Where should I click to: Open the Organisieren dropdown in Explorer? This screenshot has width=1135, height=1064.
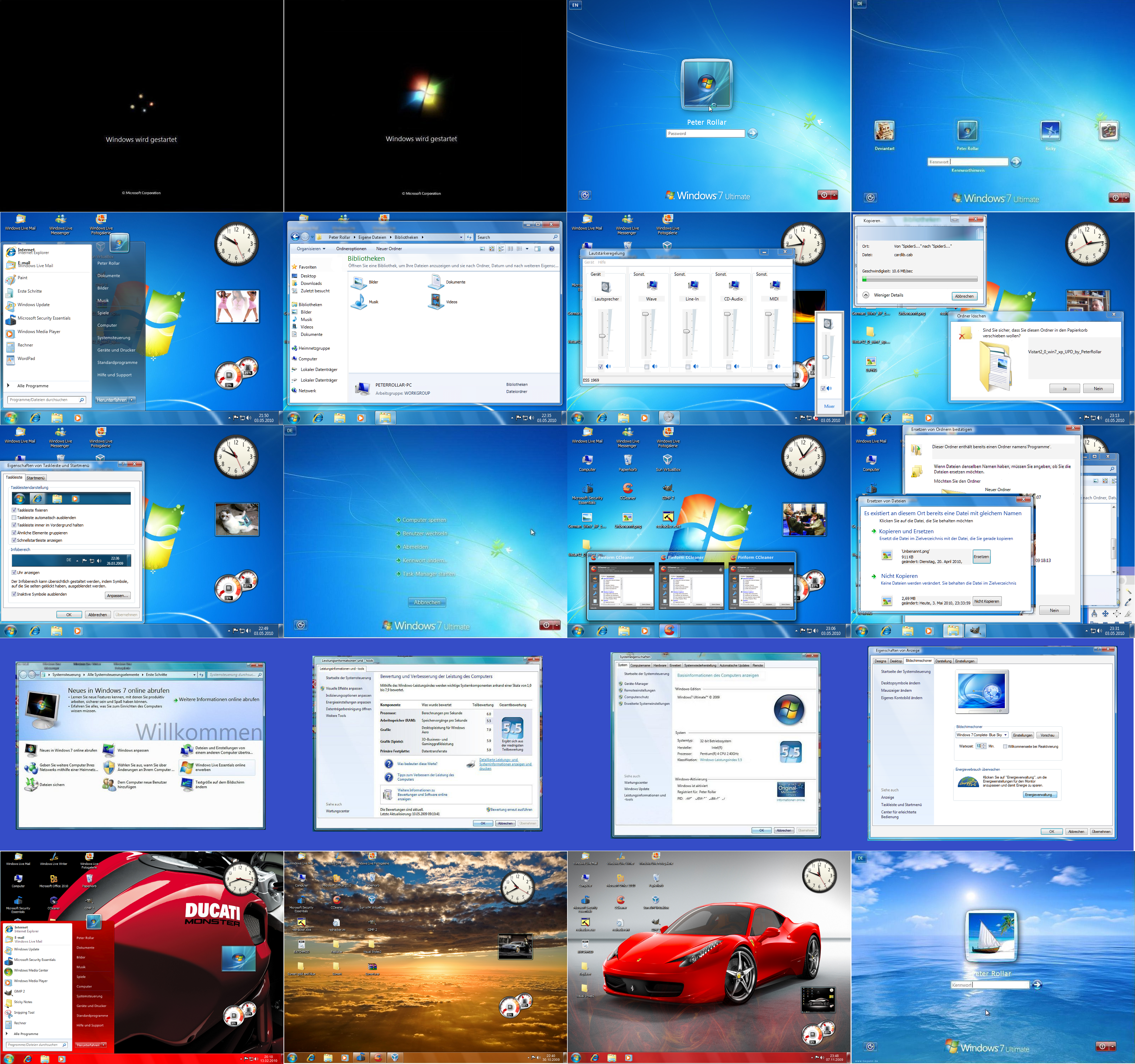(311, 248)
